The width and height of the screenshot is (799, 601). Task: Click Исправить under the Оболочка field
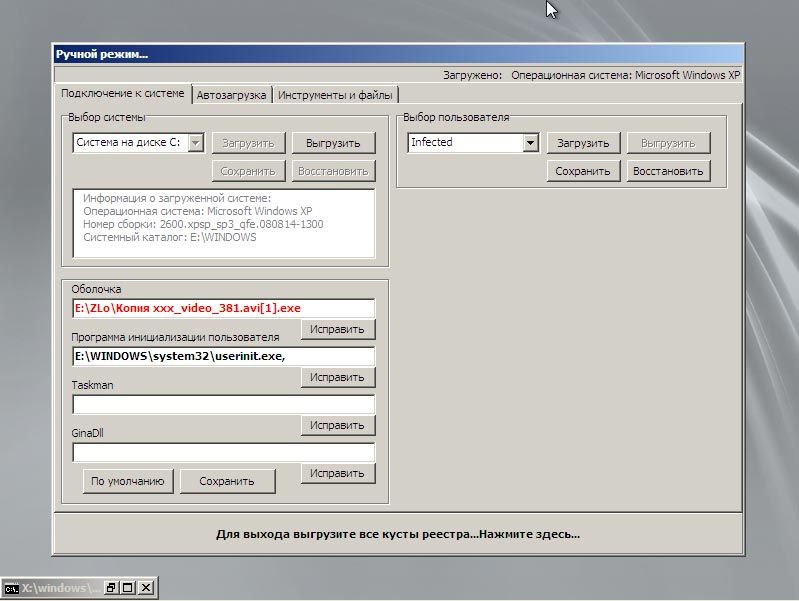pyautogui.click(x=338, y=330)
